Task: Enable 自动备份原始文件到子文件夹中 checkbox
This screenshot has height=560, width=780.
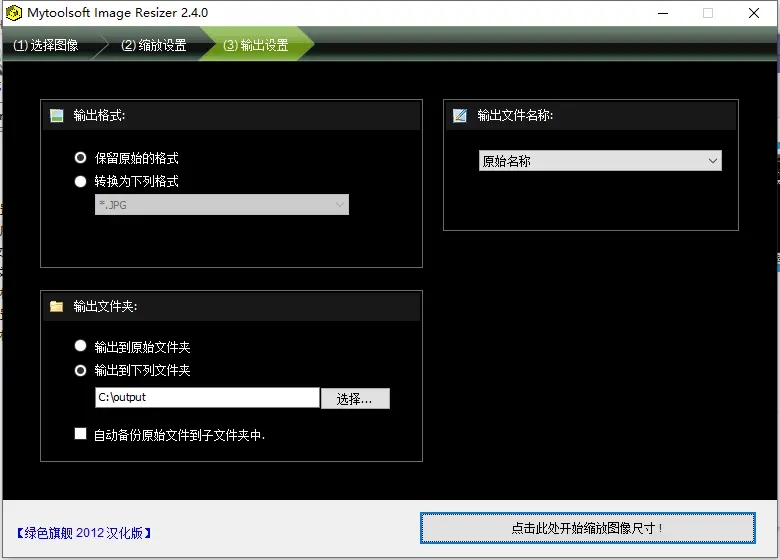Action: 81,435
